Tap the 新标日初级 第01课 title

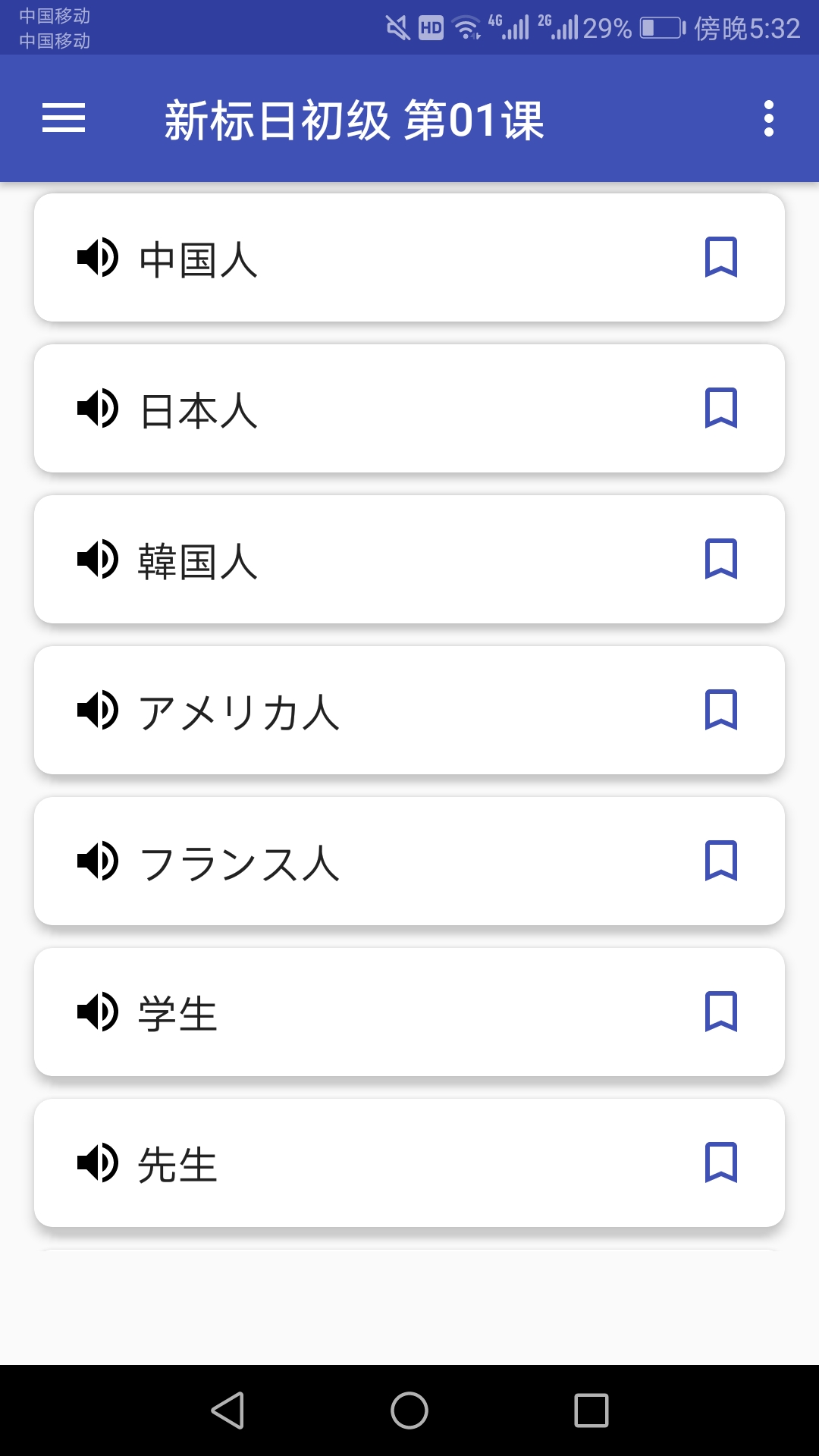pyautogui.click(x=354, y=120)
